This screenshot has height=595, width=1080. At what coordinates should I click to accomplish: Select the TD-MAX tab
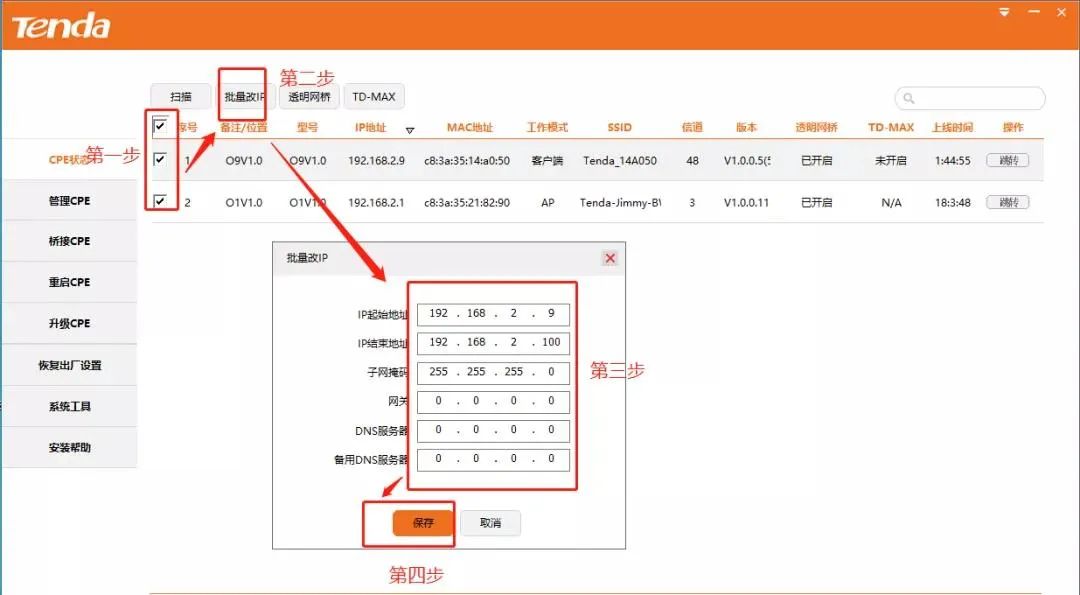[x=374, y=97]
